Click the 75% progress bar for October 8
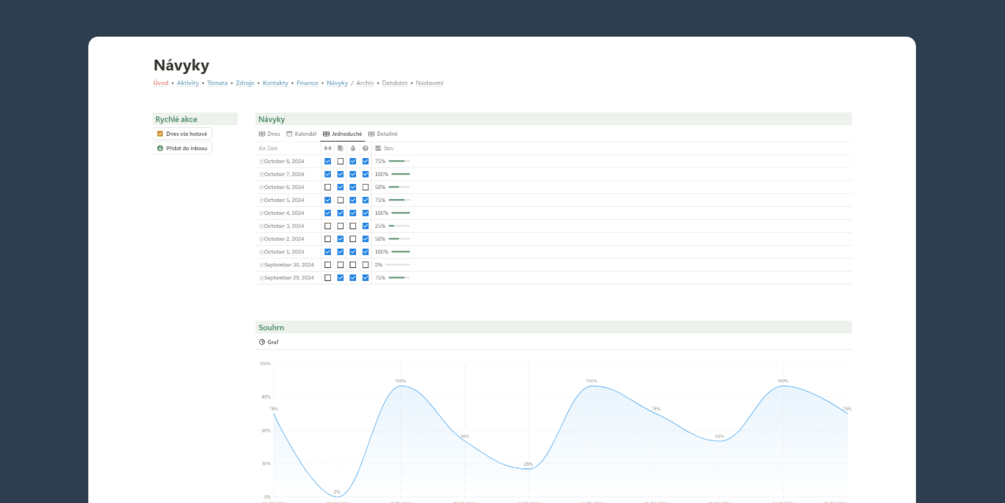This screenshot has height=503, width=1005. click(399, 161)
